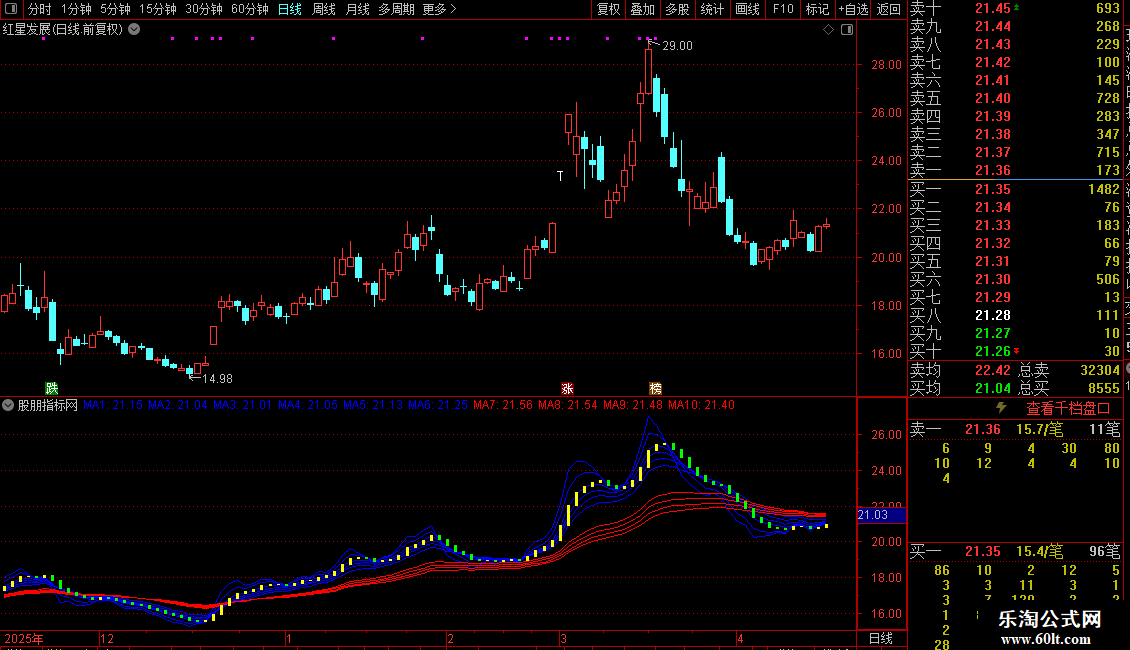Click the T marker on the chart
This screenshot has height=650, width=1130.
pos(560,176)
